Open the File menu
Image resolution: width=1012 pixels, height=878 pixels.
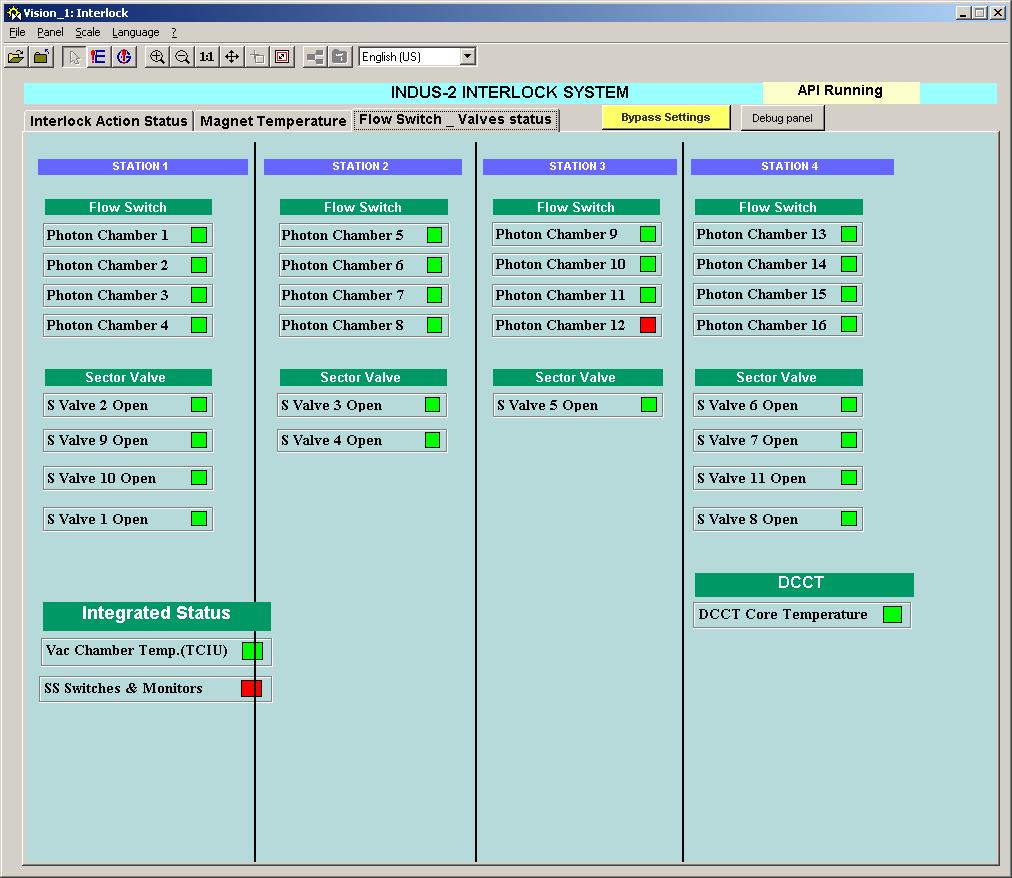17,32
